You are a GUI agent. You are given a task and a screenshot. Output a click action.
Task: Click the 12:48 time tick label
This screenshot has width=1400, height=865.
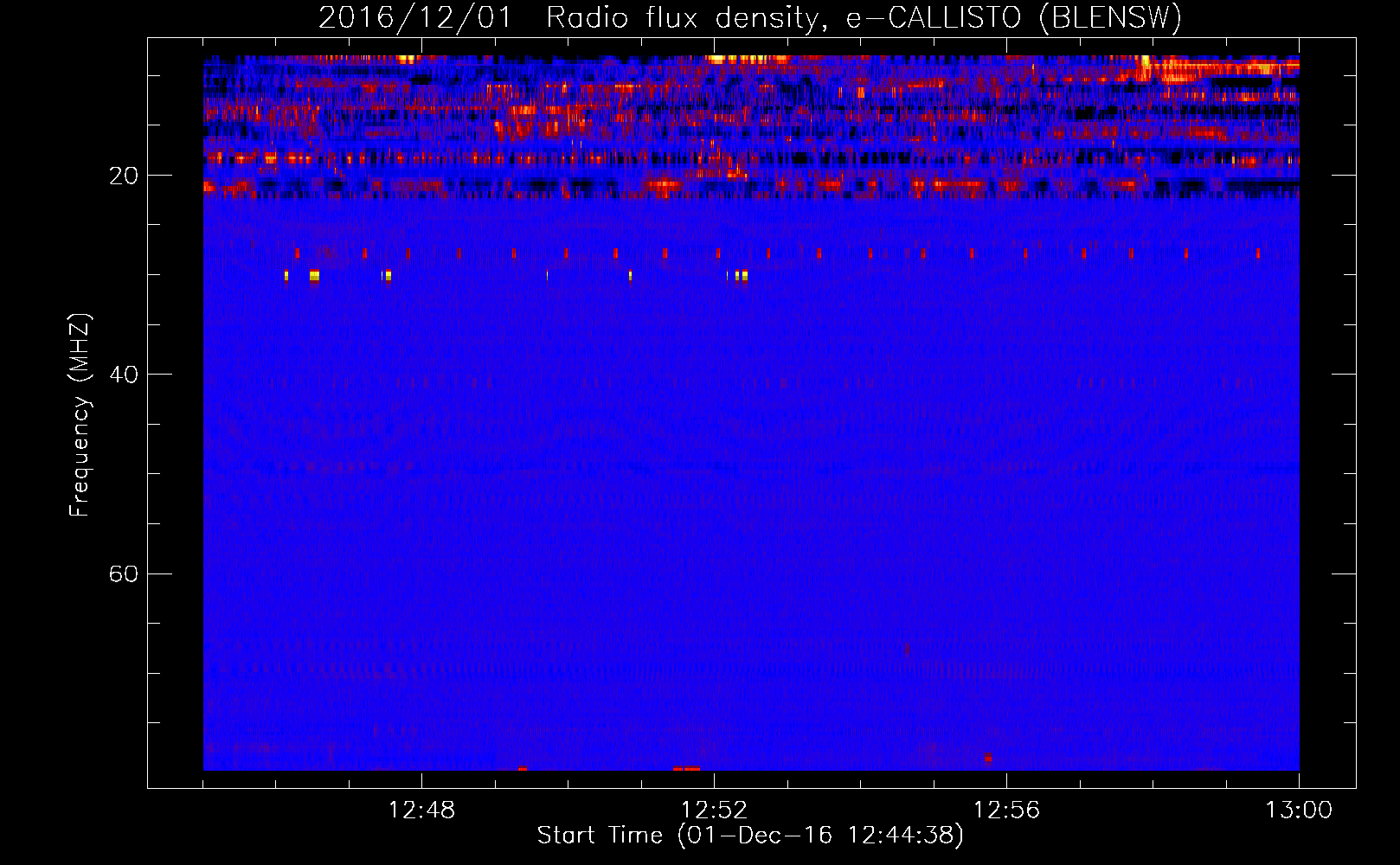pyautogui.click(x=421, y=811)
